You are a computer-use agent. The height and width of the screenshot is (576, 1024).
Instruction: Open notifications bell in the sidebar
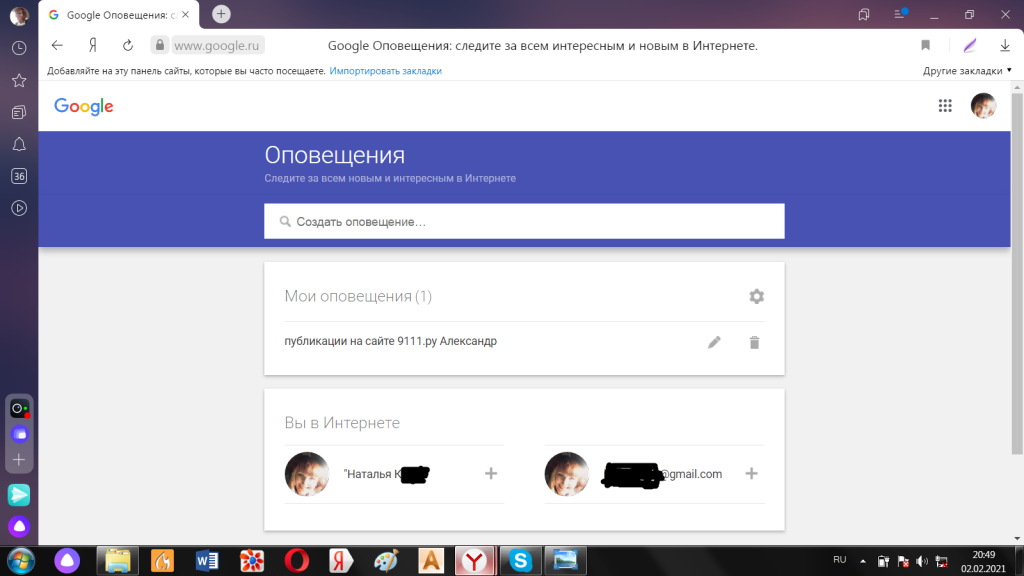point(18,144)
